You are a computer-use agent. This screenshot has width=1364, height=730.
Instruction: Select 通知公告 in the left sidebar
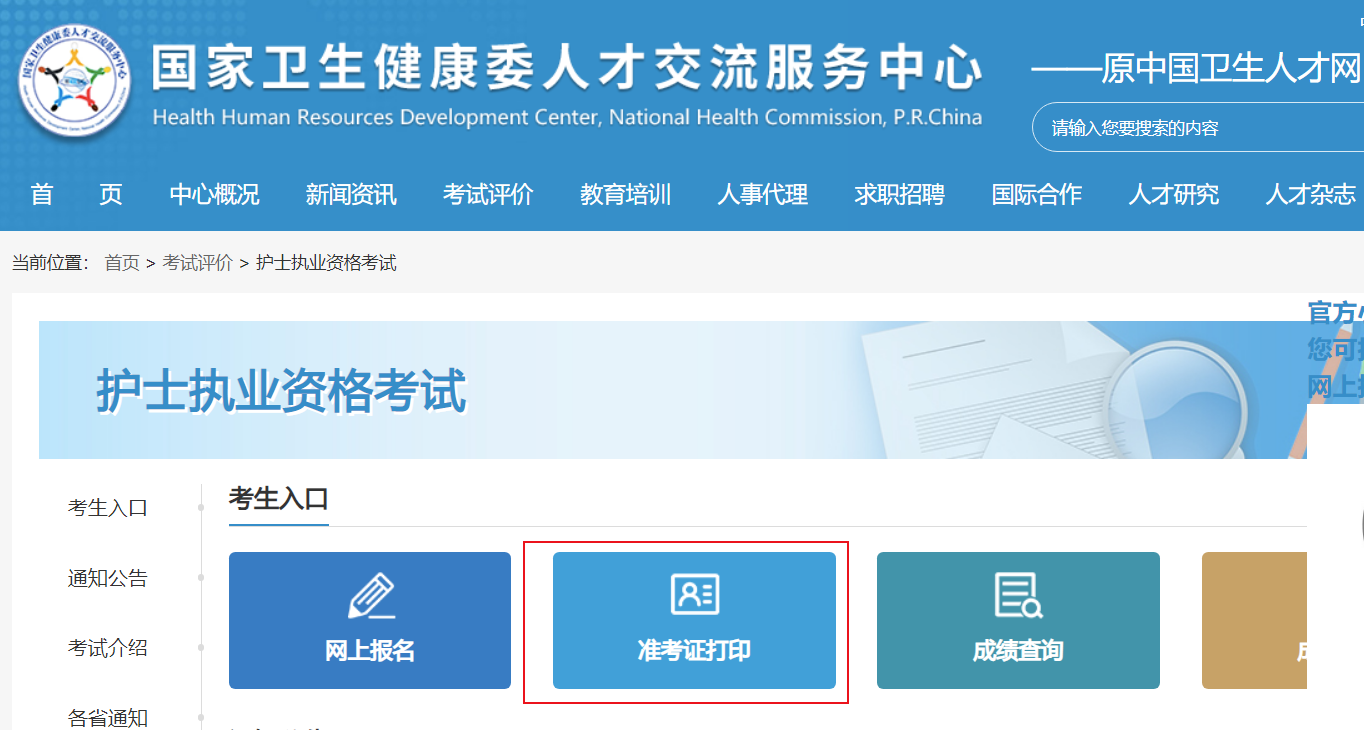click(108, 578)
